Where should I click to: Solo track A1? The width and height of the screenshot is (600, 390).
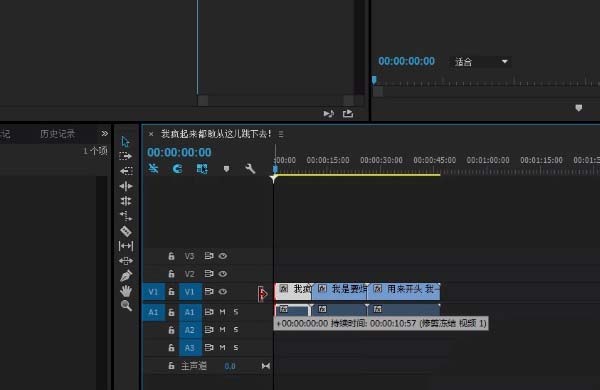(236, 312)
